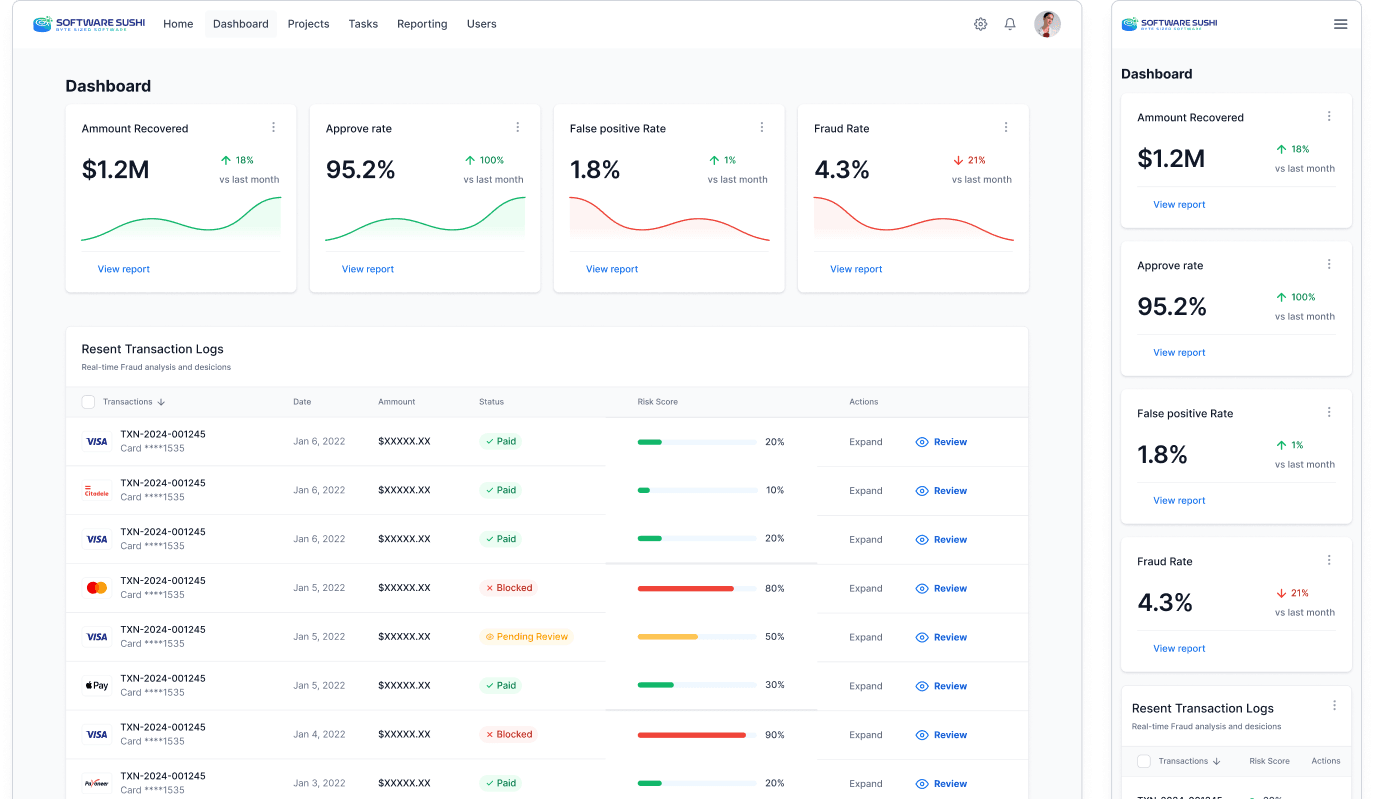This screenshot has height=799, width=1374.
Task: Open the Software Sushi logo home link
Action: [x=90, y=23]
